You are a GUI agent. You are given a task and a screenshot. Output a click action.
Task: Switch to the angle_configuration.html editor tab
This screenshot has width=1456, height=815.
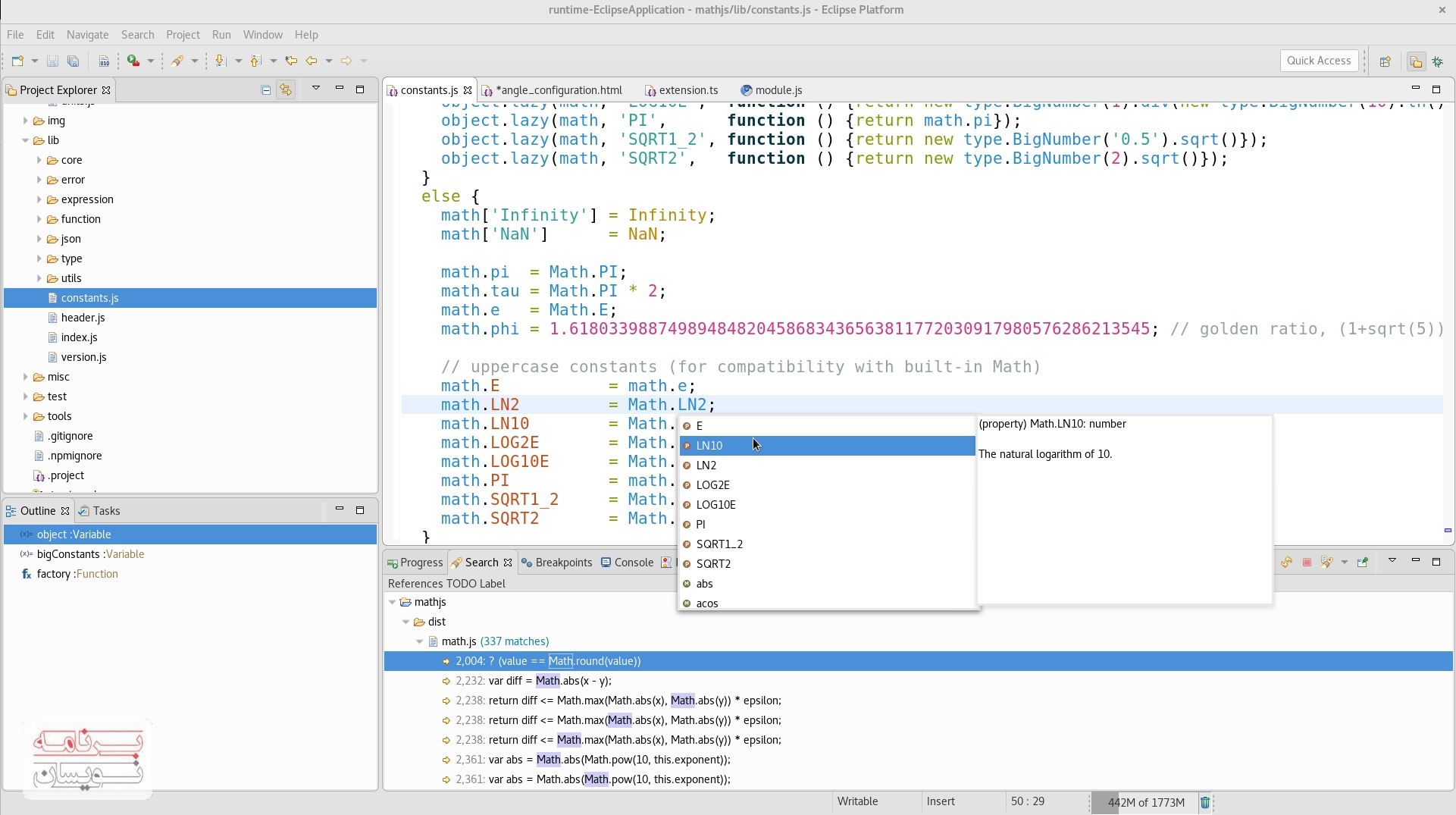click(559, 89)
